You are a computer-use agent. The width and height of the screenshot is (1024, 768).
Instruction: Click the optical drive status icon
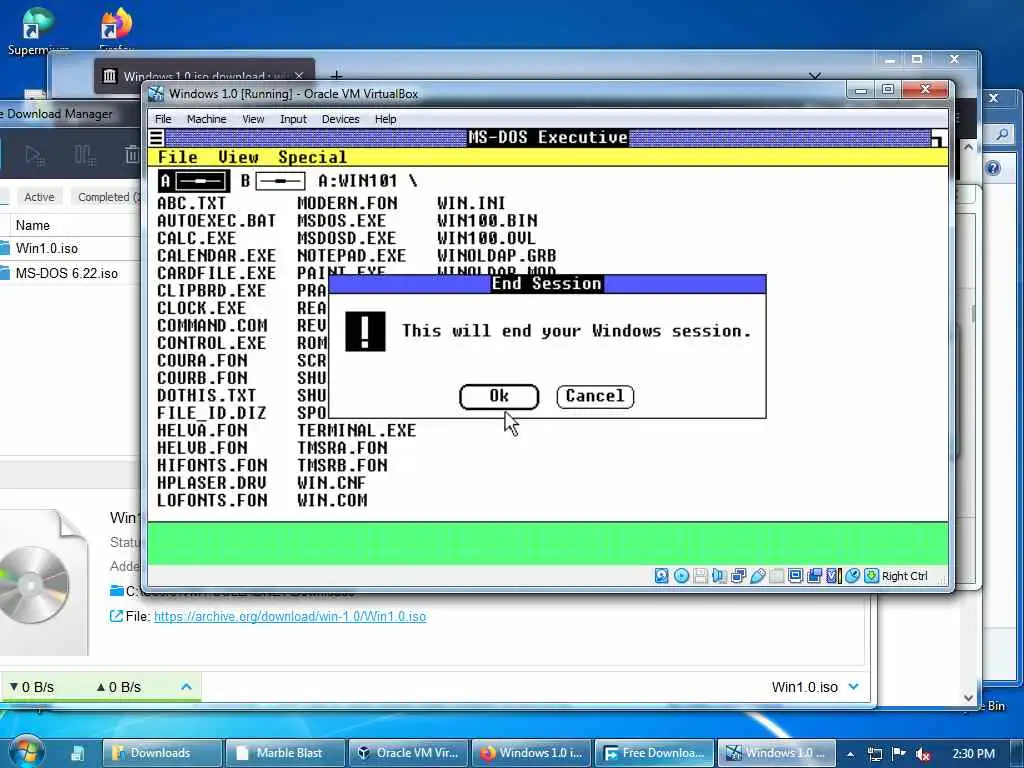pos(681,575)
